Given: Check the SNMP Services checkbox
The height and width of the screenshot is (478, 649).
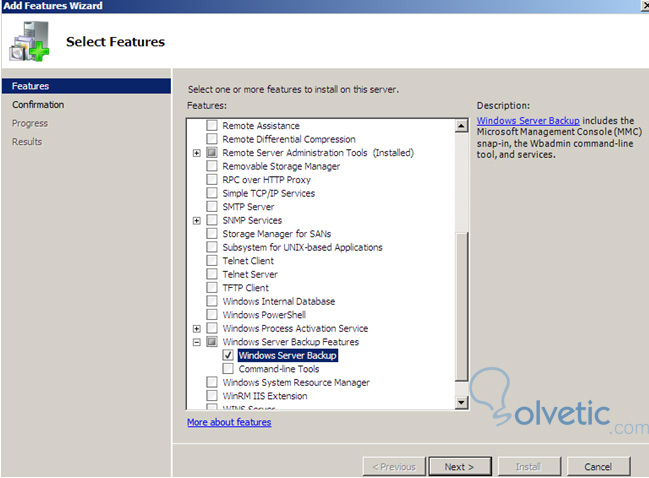Looking at the screenshot, I should click(x=212, y=220).
